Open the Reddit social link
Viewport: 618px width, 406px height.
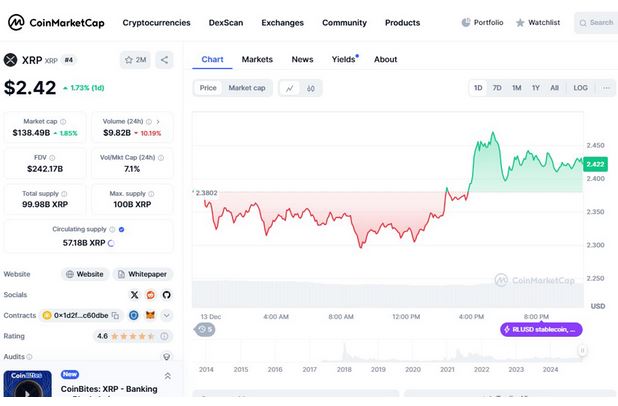pos(151,295)
